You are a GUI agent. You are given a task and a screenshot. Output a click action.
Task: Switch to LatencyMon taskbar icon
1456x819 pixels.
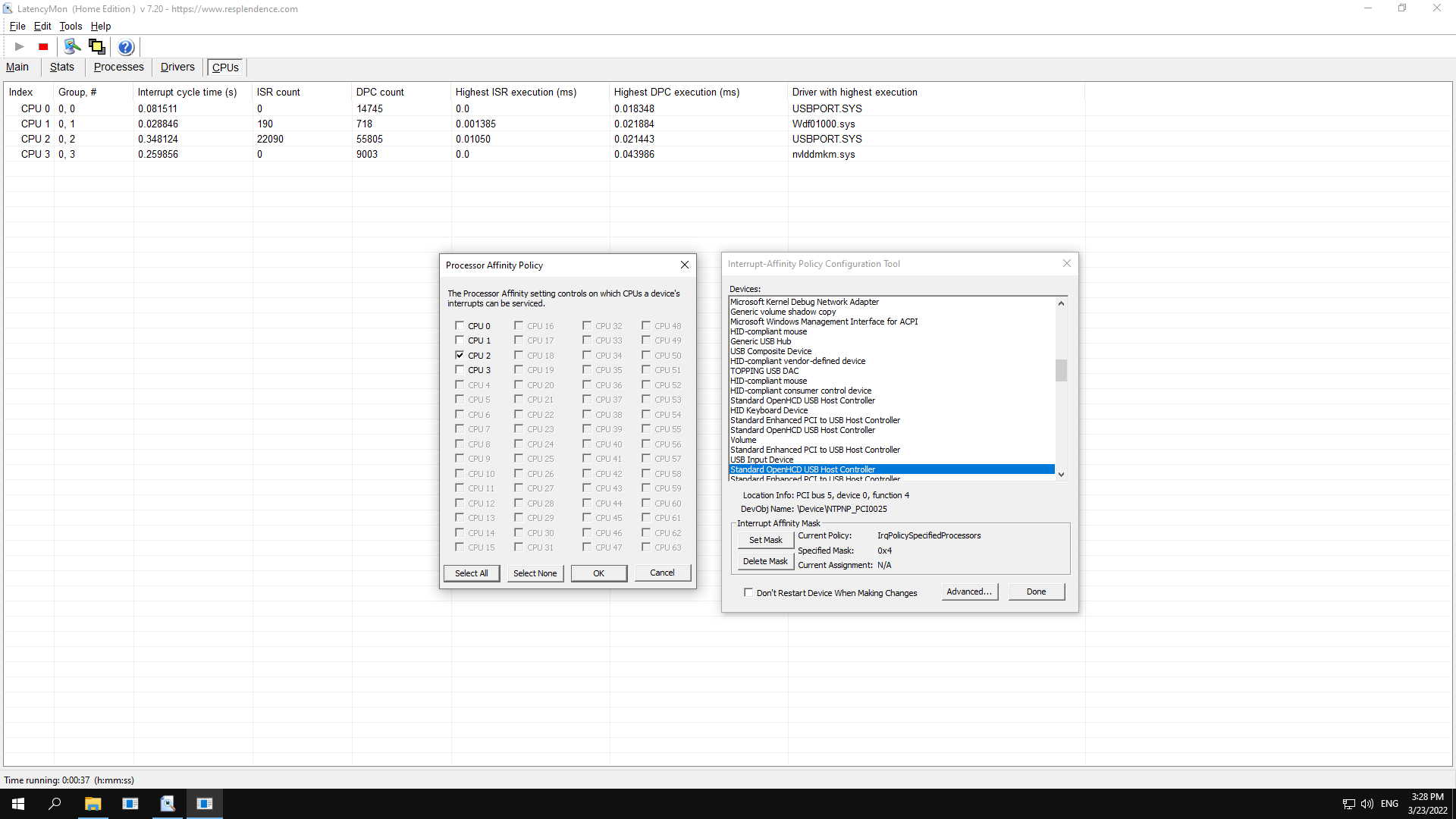coord(168,804)
